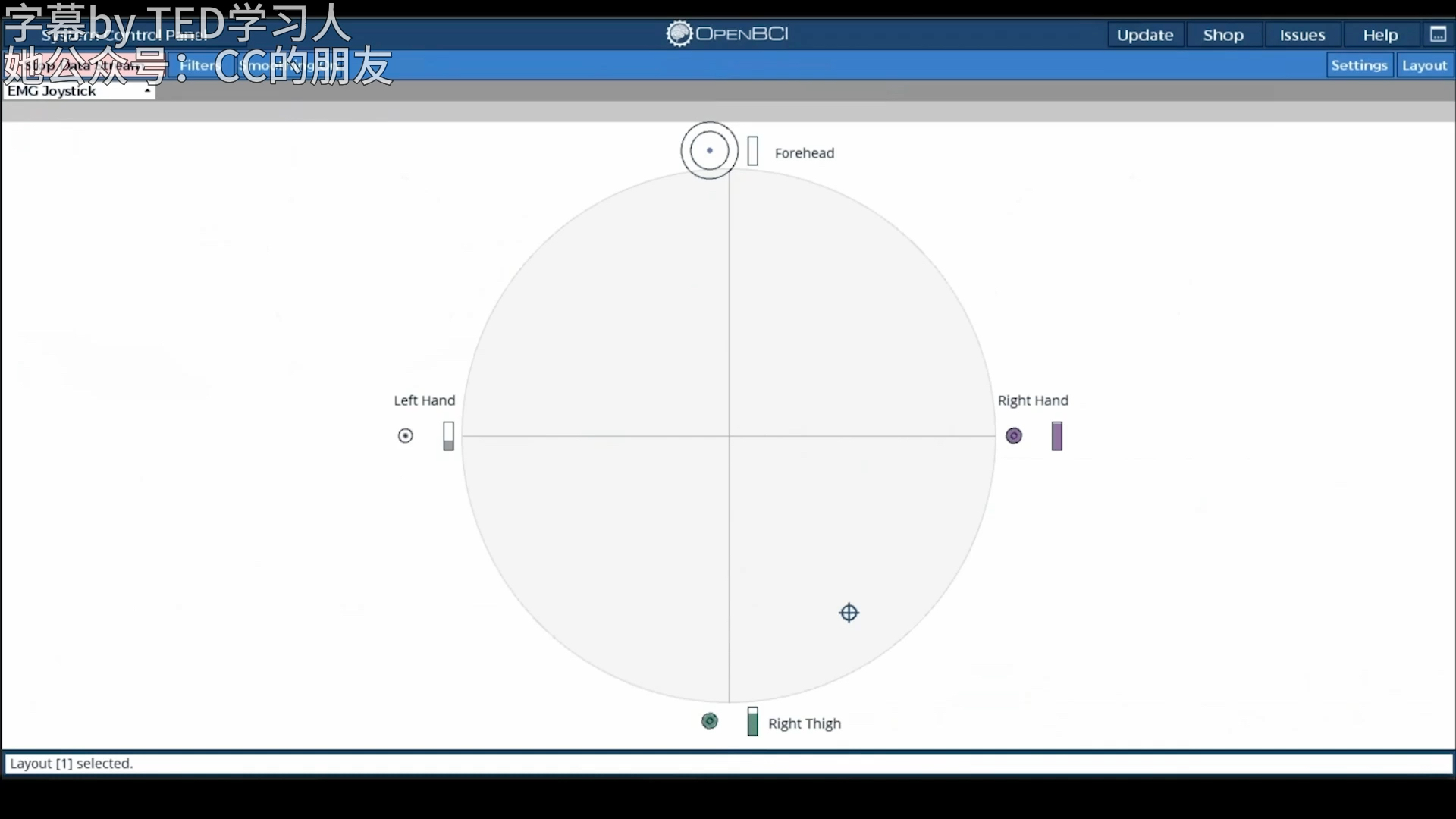Open the Update menu item
Screen dimensions: 1456x819
coord(1145,35)
